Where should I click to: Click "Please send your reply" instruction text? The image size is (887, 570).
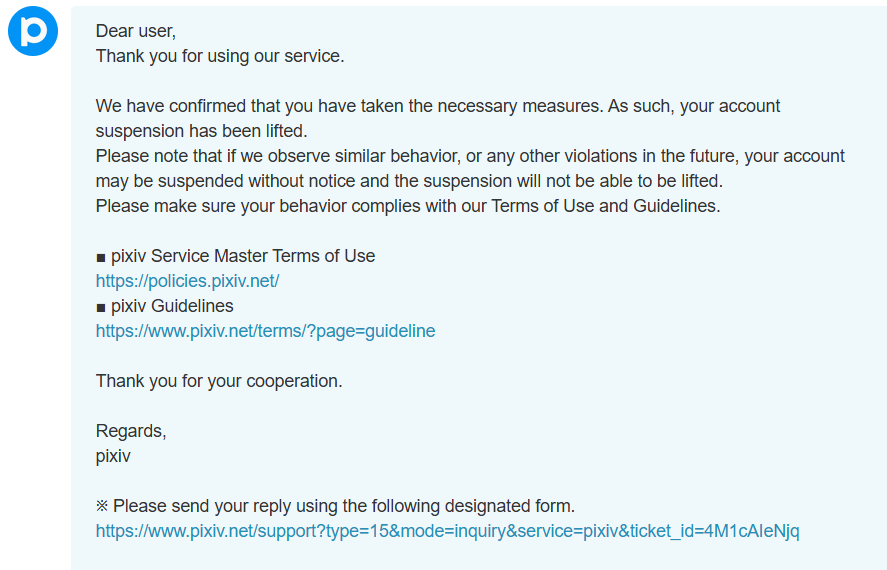(x=344, y=506)
